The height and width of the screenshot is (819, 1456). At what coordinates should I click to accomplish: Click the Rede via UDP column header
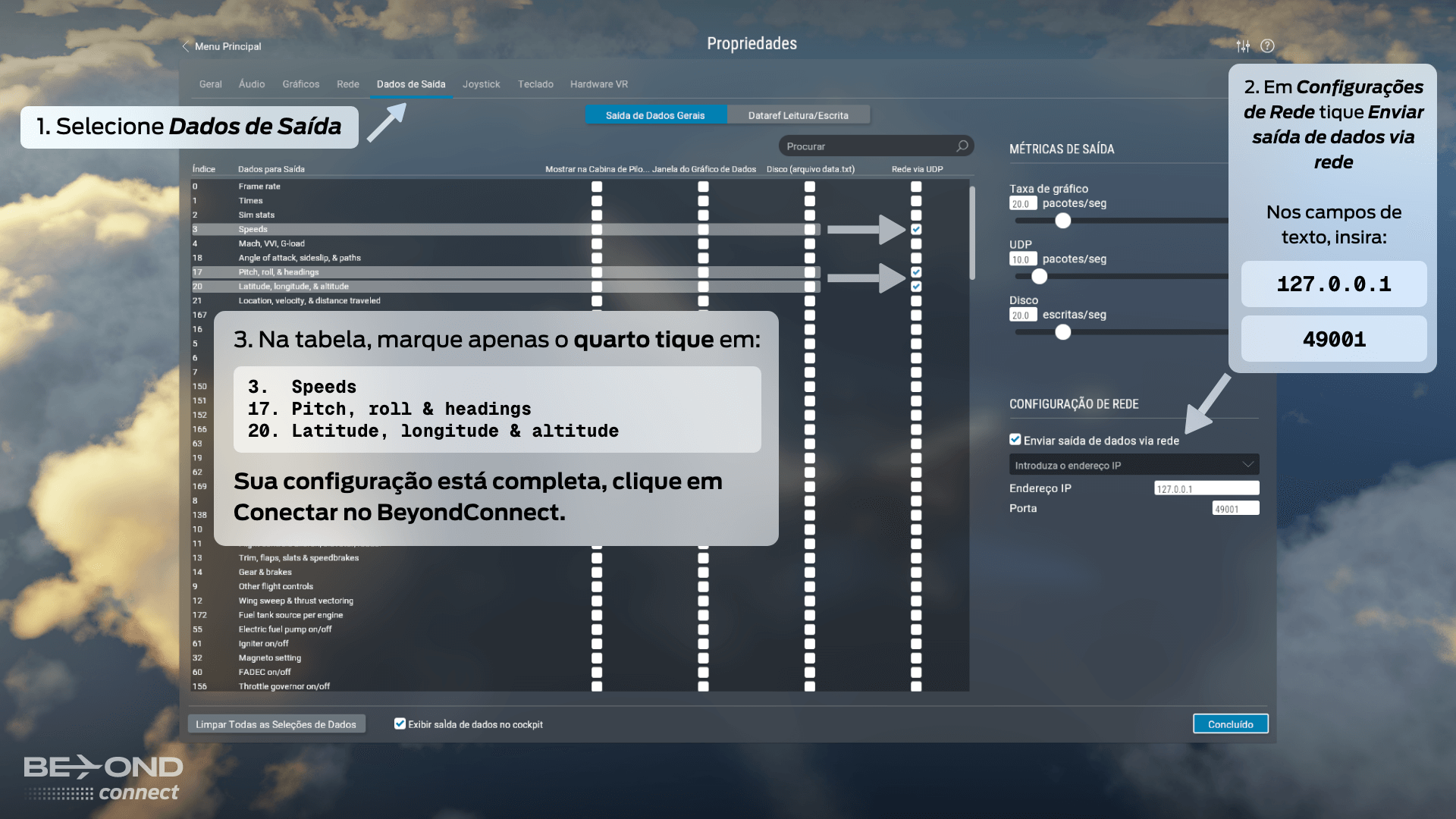[918, 169]
